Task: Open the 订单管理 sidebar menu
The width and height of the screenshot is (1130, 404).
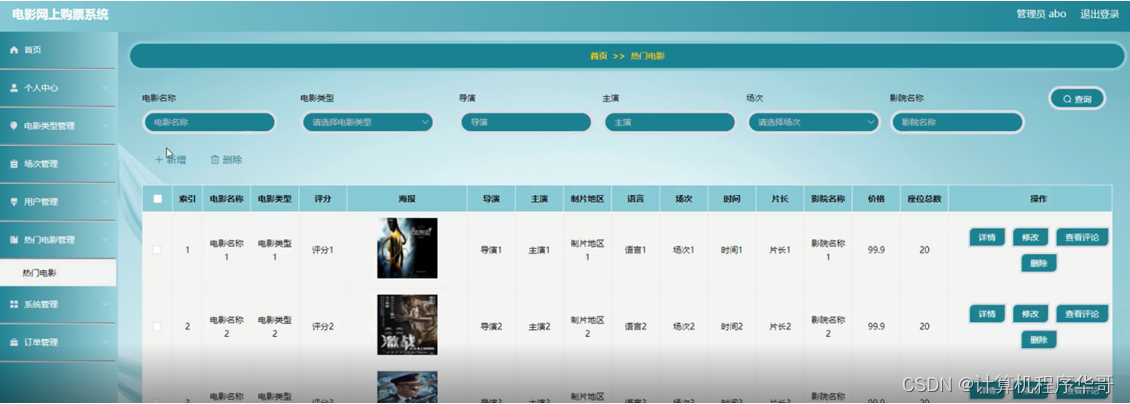Action: click(58, 343)
